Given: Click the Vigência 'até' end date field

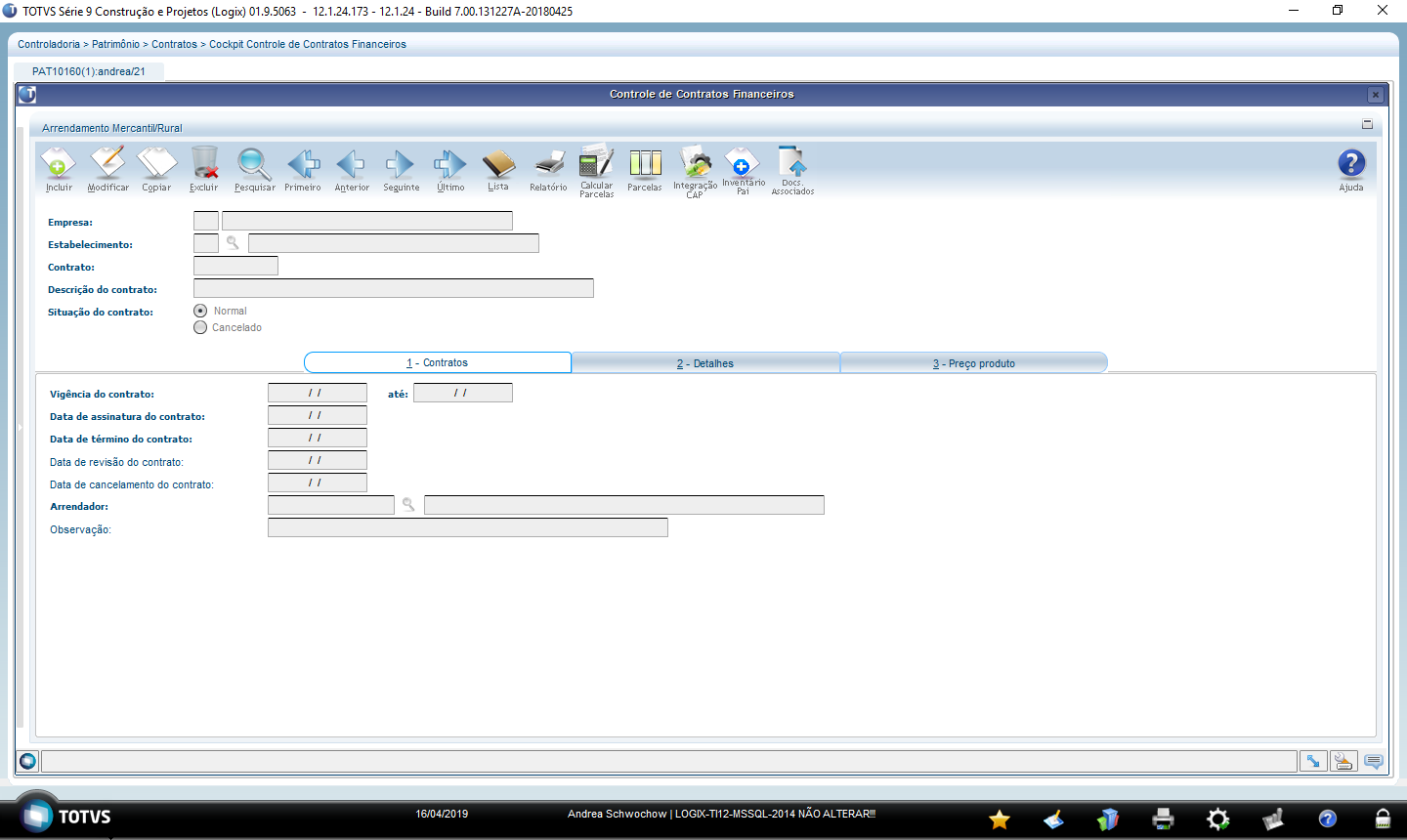Looking at the screenshot, I should 463,393.
